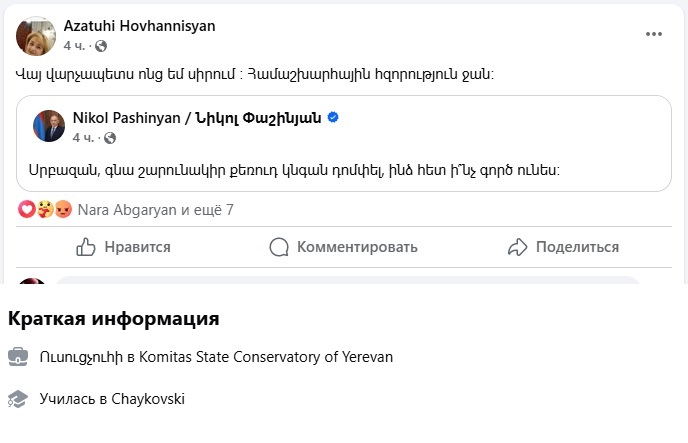Click the shared post's 4 ч. timestamp
The width and height of the screenshot is (688, 443).
pyautogui.click(x=83, y=138)
